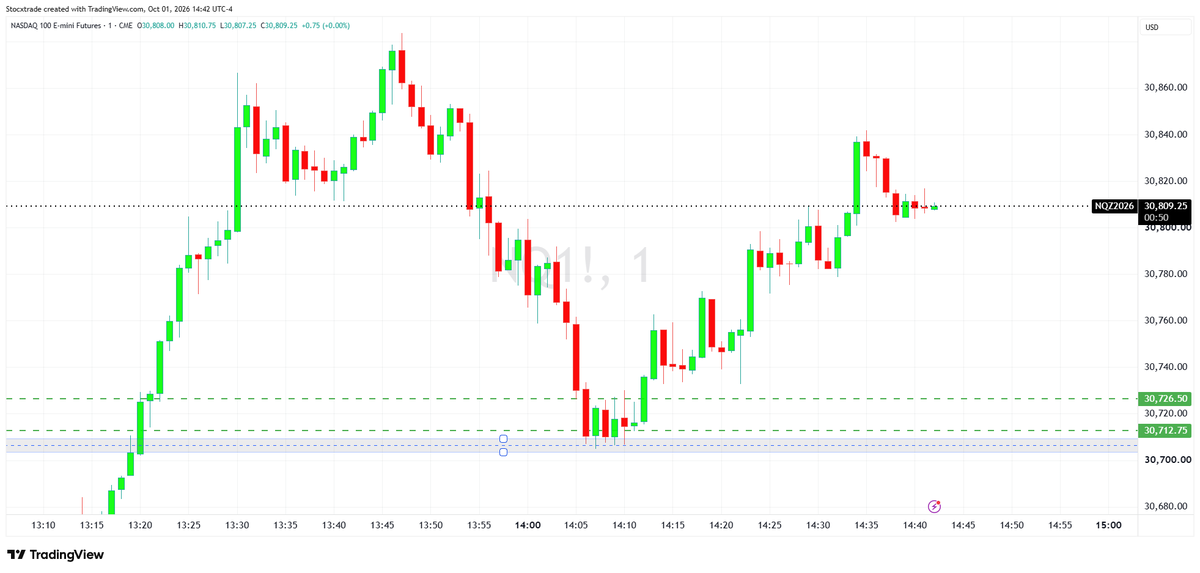This screenshot has height=573, width=1200.
Task: Click the 13:45 time axis label
Action: coord(383,525)
